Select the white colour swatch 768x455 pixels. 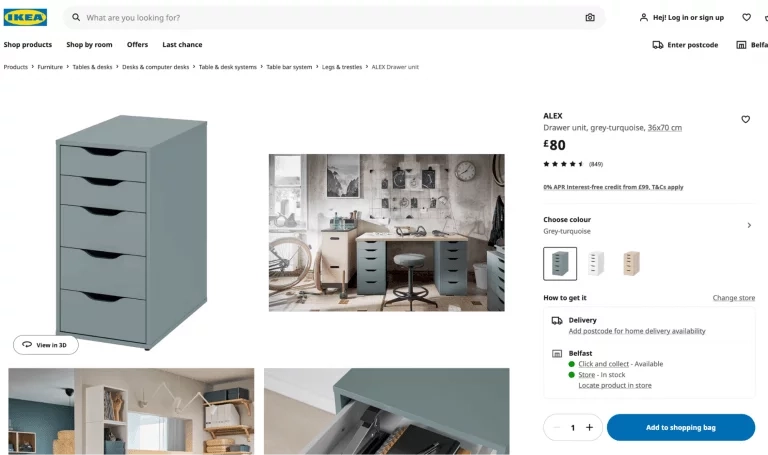(596, 263)
